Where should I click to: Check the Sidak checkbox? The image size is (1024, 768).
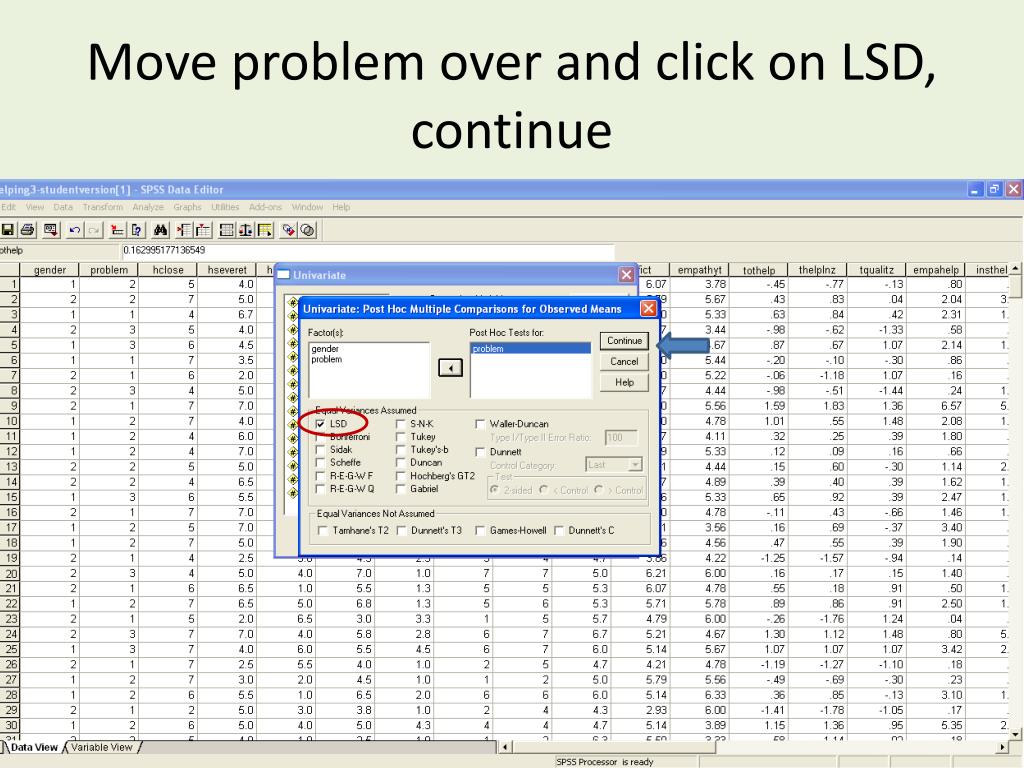[x=321, y=450]
